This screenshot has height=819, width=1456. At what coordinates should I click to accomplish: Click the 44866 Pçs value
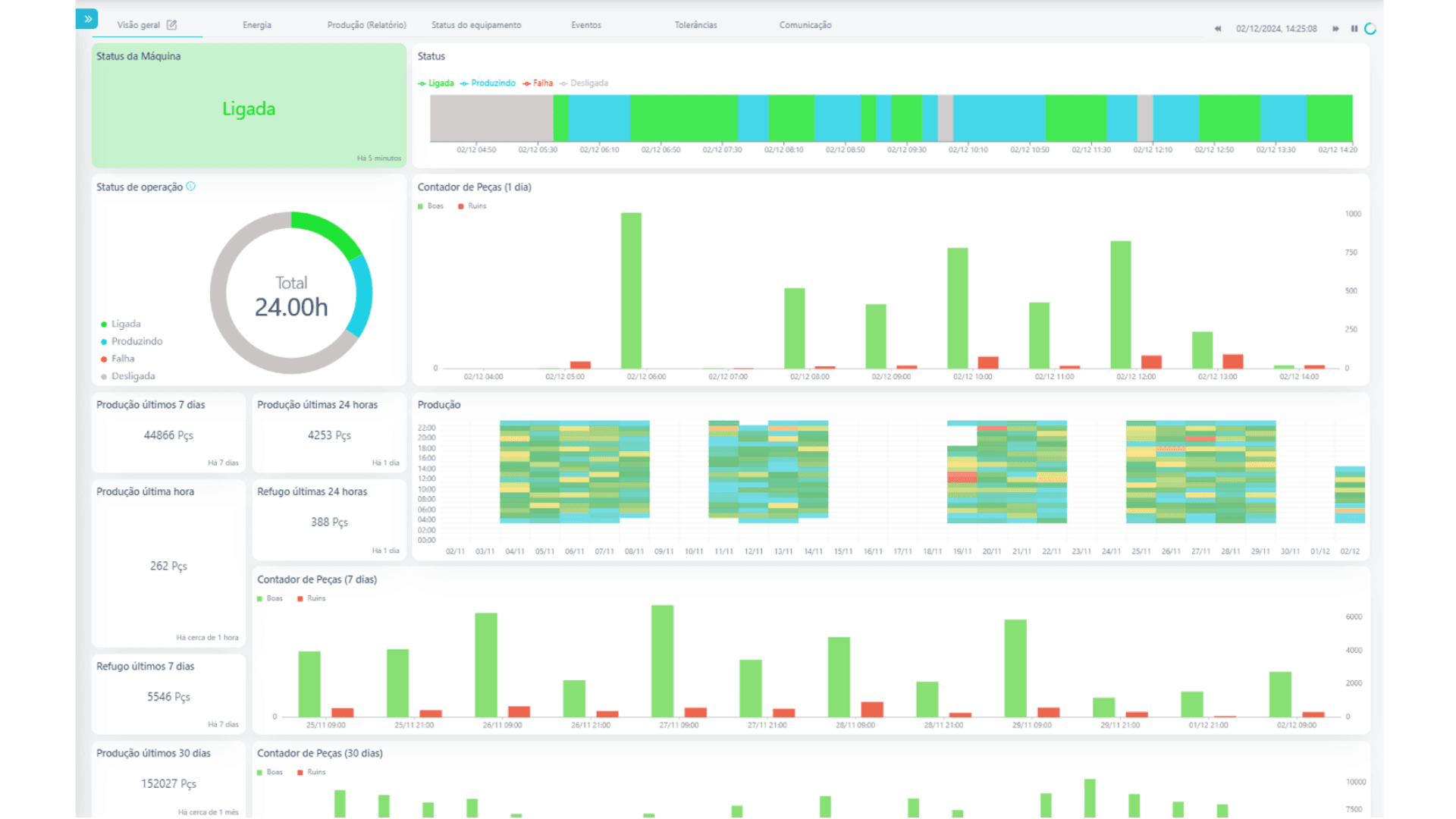coord(168,436)
